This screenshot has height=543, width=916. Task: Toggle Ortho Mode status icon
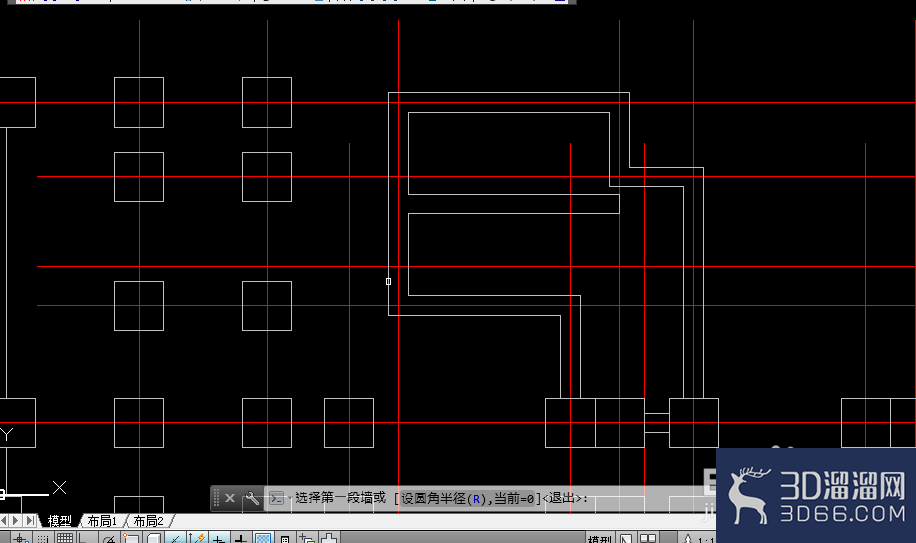(86, 538)
